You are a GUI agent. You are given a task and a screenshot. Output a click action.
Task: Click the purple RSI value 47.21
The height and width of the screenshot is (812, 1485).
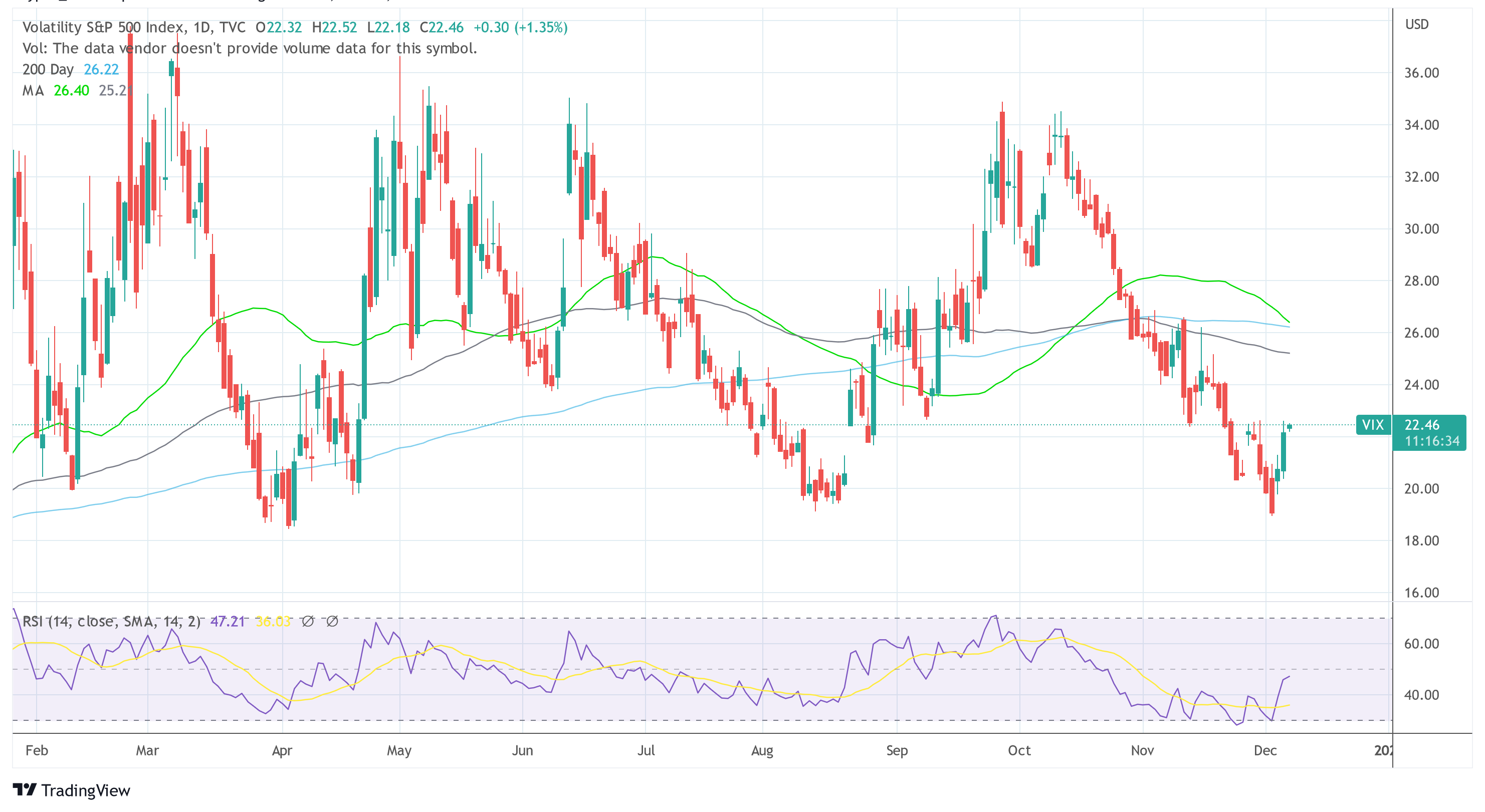(227, 622)
